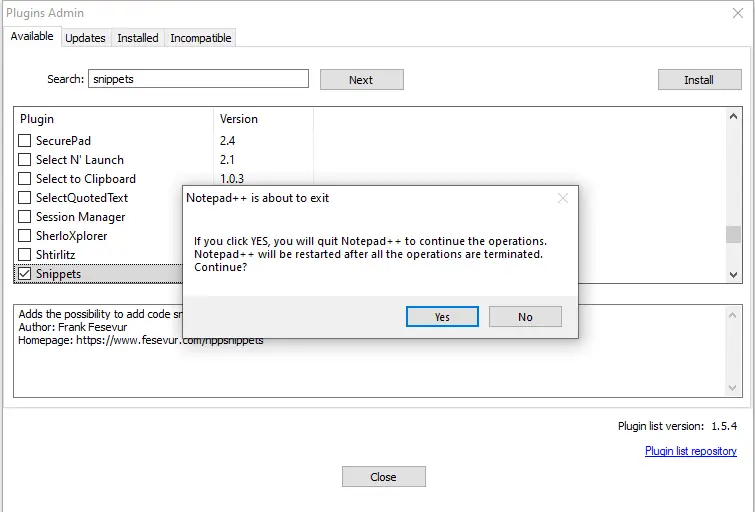Screen dimensions: 755x512
Task: Select the Select to Clipboard row
Action: tap(86, 179)
